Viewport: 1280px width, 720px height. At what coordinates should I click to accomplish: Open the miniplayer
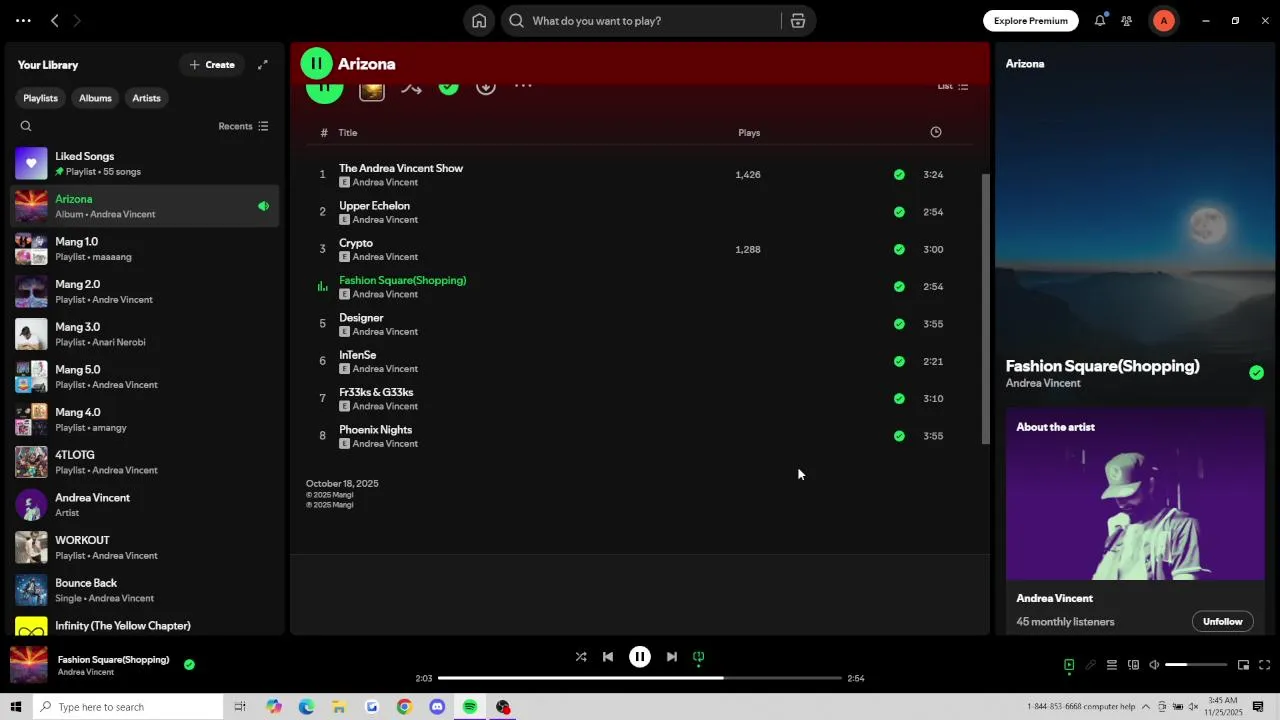(x=1243, y=665)
